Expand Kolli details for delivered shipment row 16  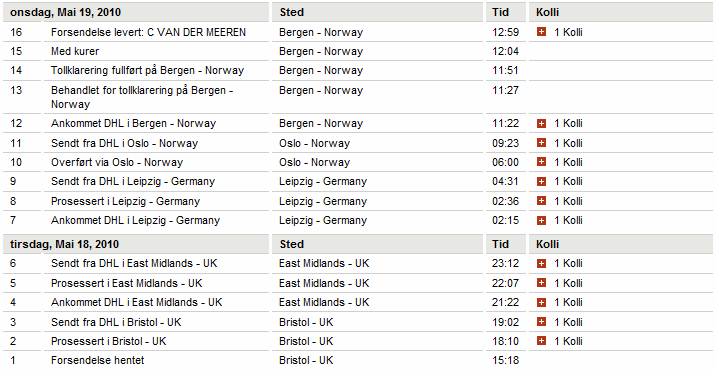pos(542,32)
